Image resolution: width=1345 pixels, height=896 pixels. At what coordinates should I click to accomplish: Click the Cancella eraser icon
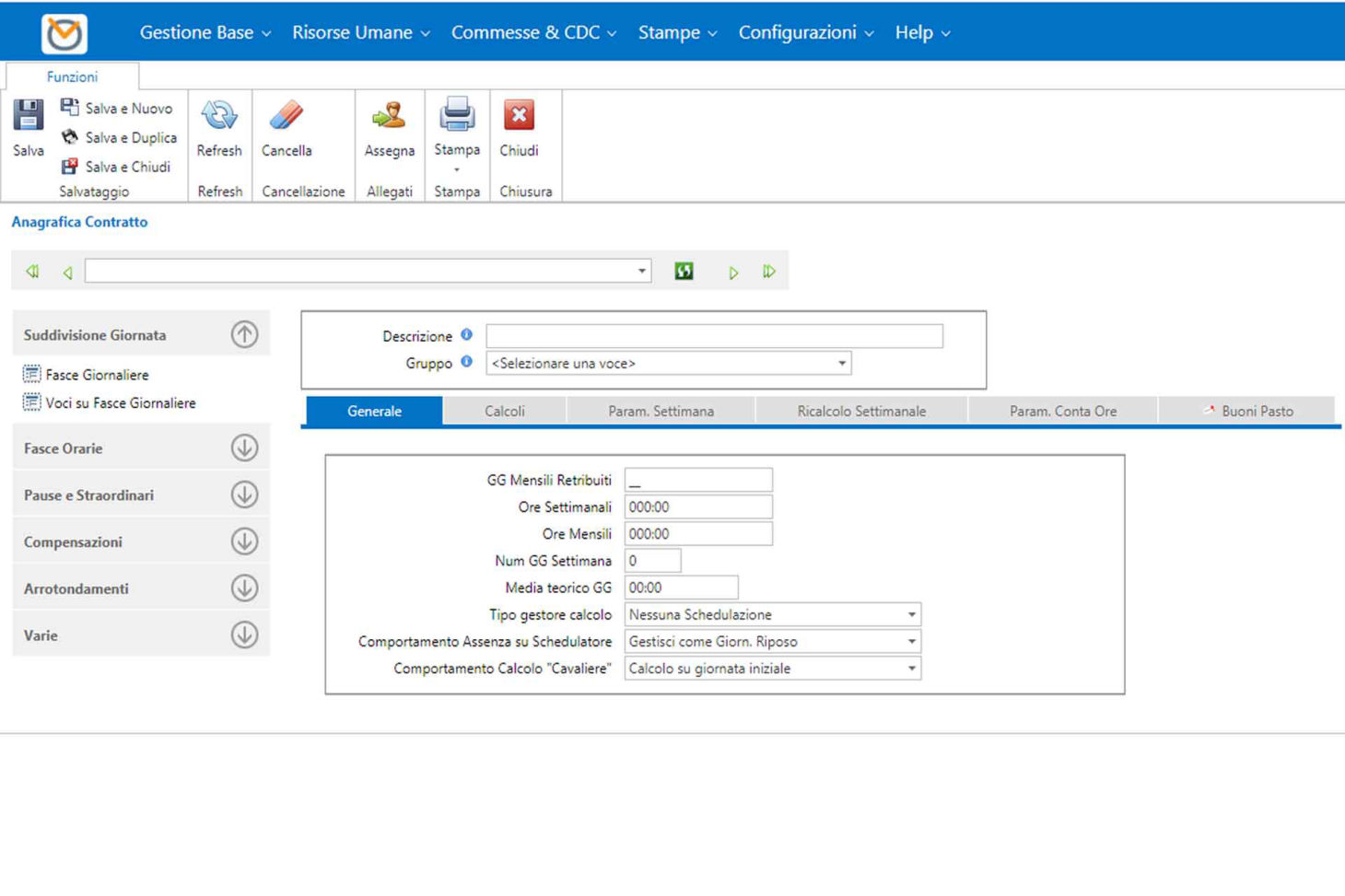pos(287,115)
